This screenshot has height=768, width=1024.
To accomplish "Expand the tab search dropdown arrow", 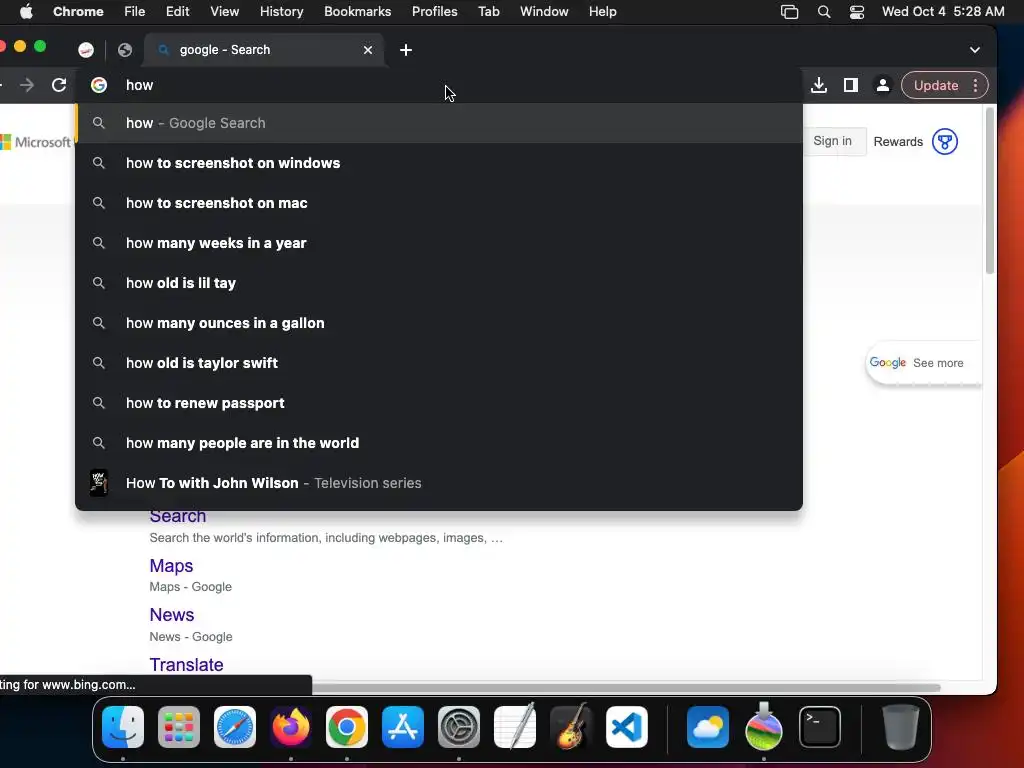I will (974, 50).
